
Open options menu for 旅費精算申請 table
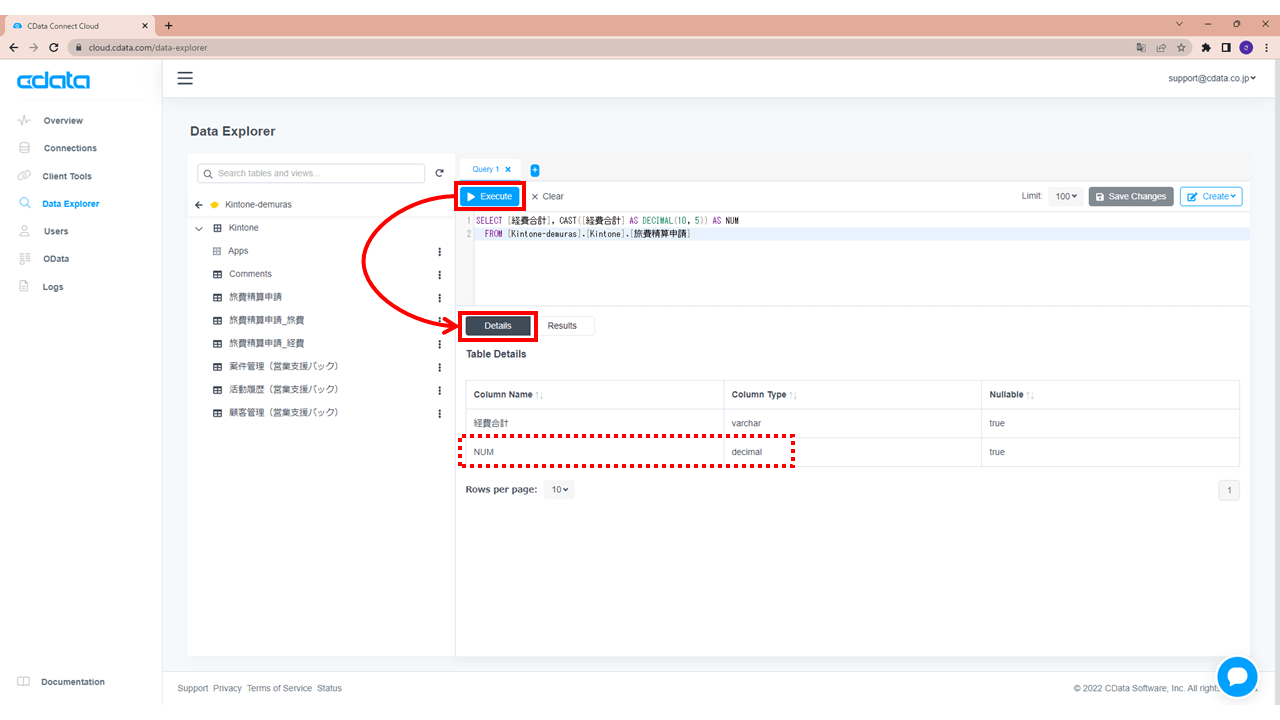pos(439,298)
